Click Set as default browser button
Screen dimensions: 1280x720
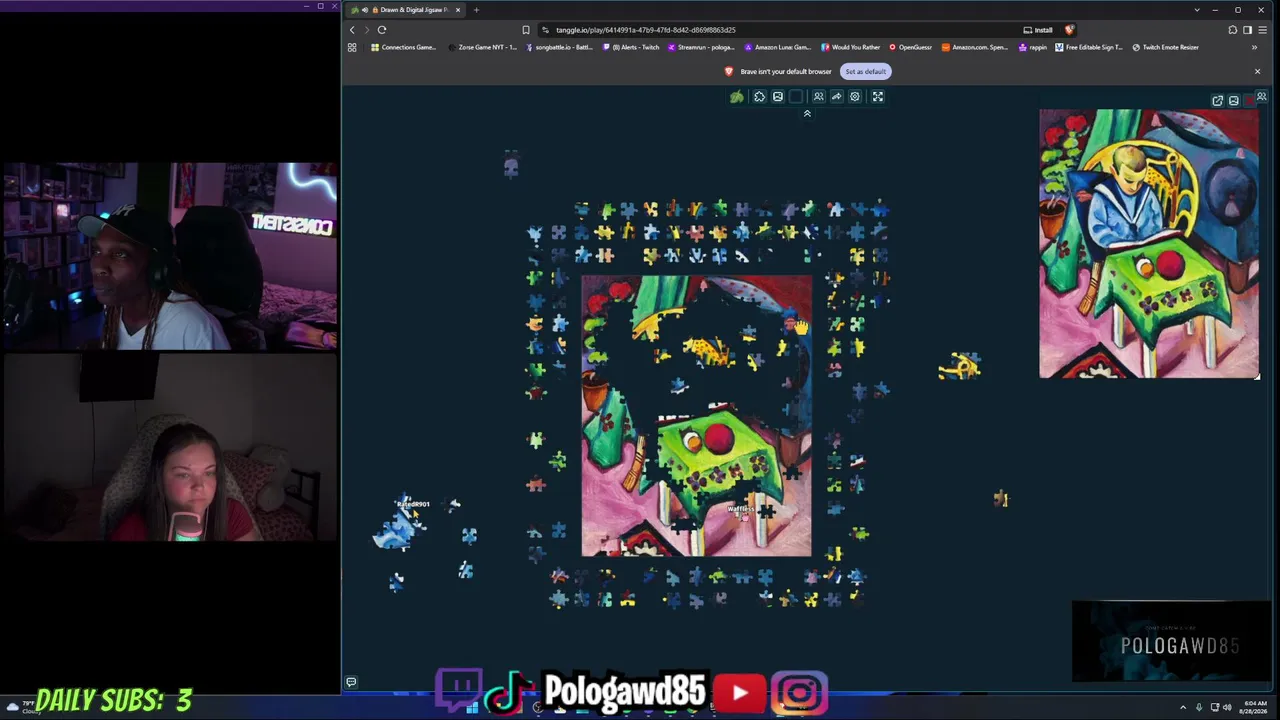[866, 72]
